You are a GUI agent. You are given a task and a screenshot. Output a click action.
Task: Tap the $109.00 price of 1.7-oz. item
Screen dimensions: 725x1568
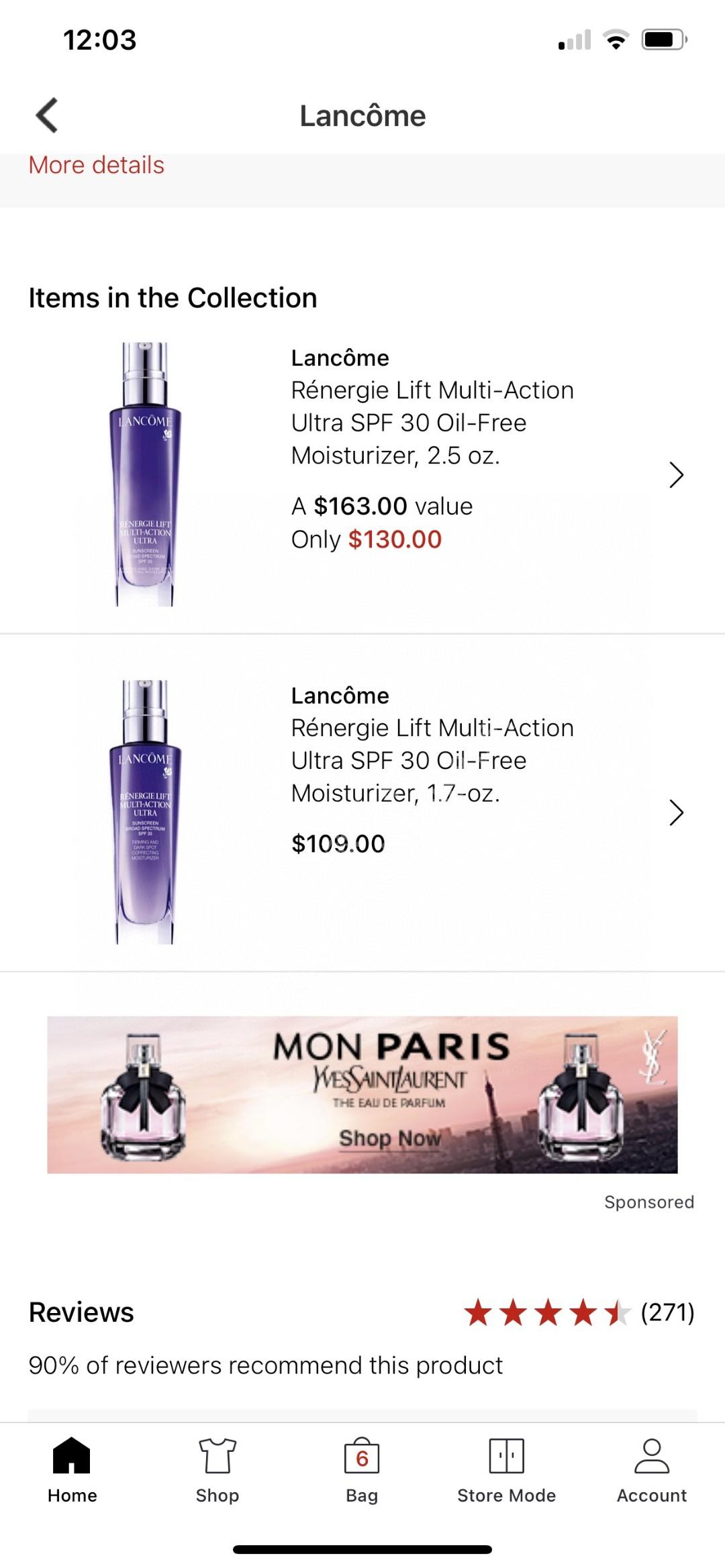click(x=338, y=843)
